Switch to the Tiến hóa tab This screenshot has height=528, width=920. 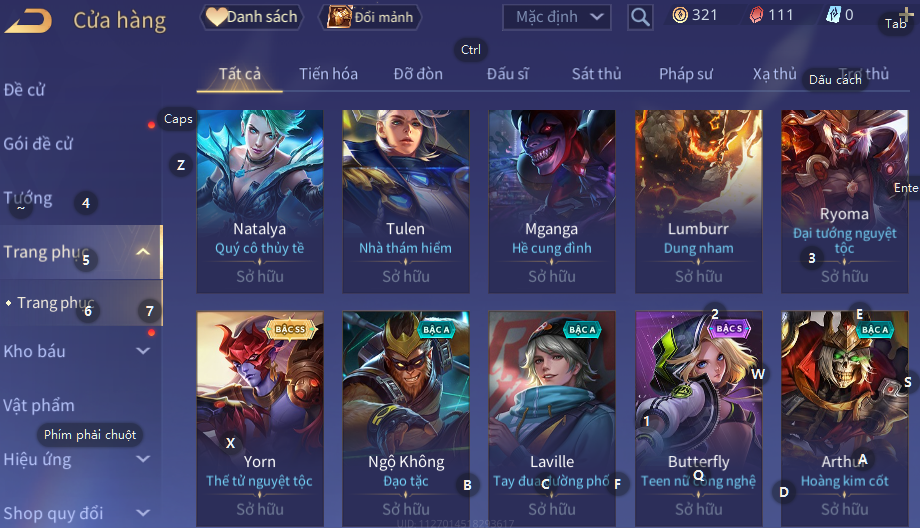point(329,74)
